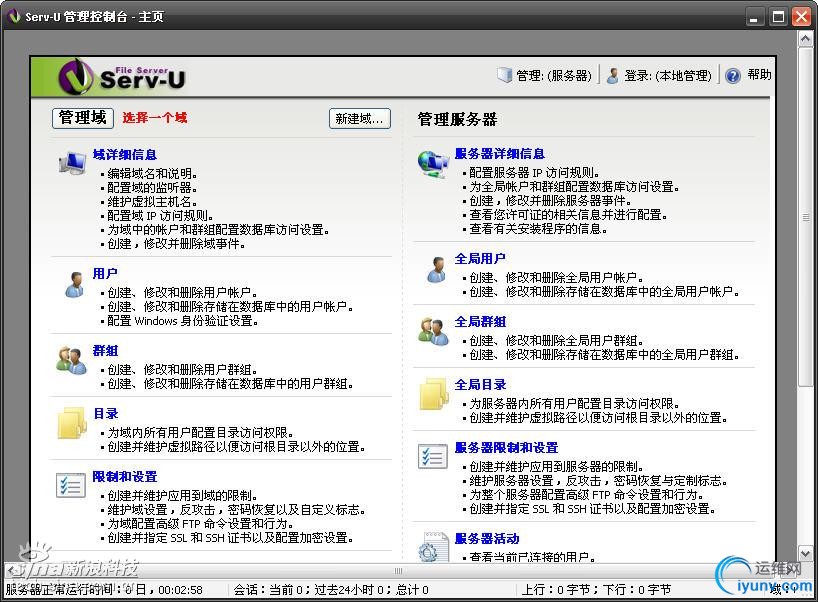Click the 全局目录 folder icon
The height and width of the screenshot is (602, 818).
434,394
